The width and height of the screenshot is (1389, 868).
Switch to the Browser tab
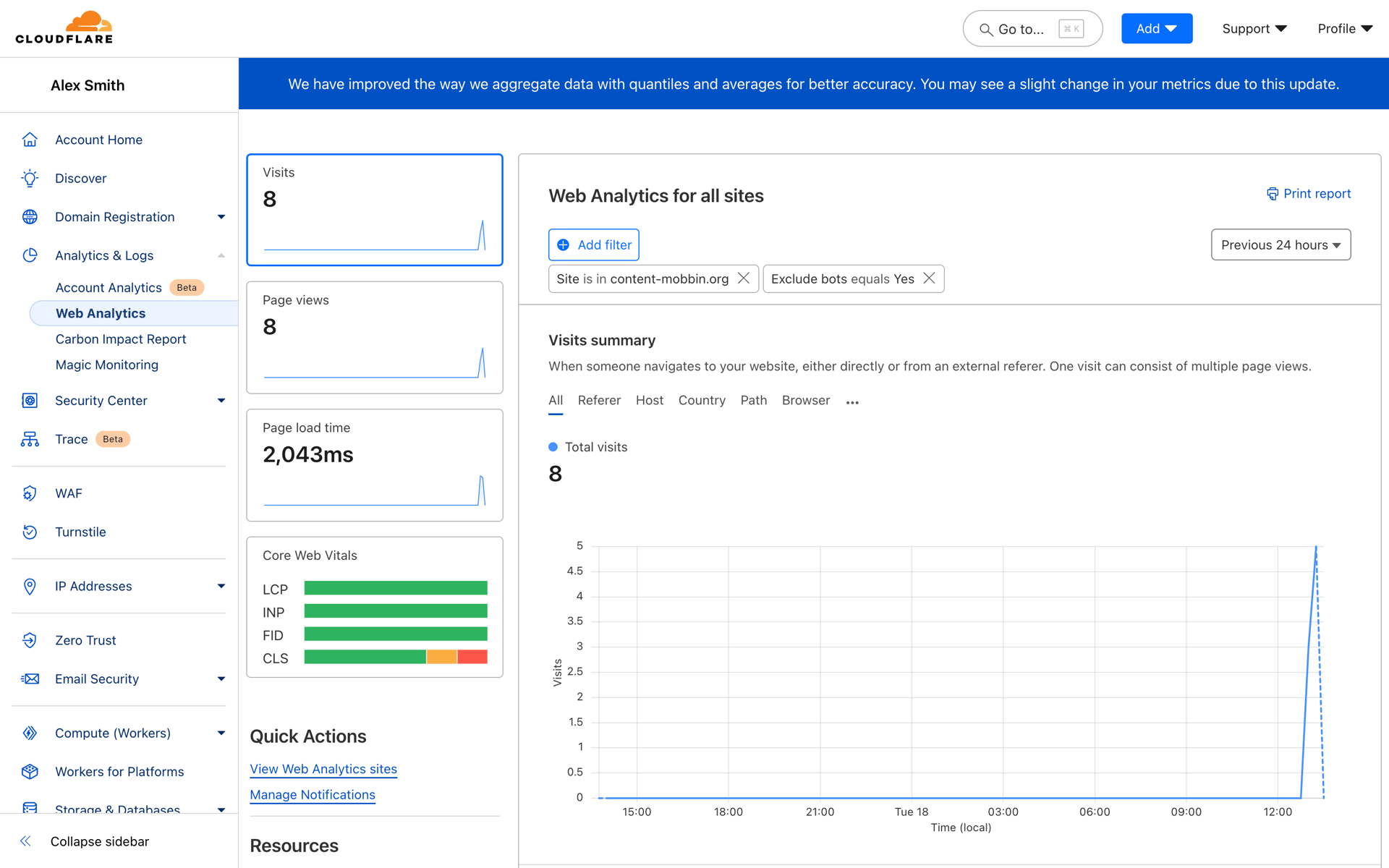[x=806, y=401]
